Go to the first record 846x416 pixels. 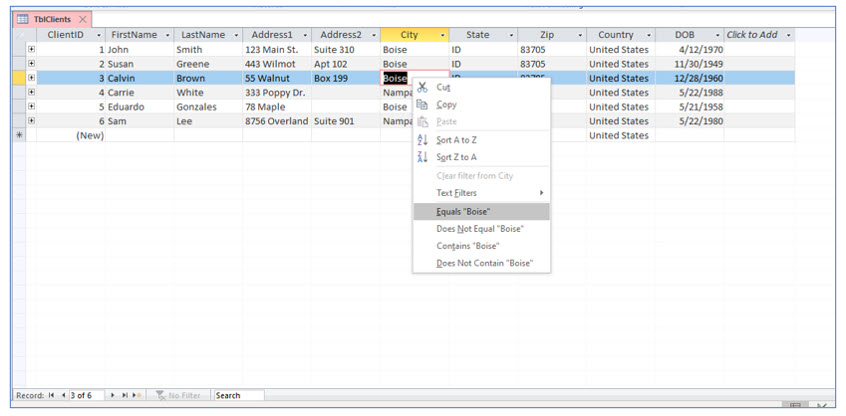pyautogui.click(x=51, y=395)
